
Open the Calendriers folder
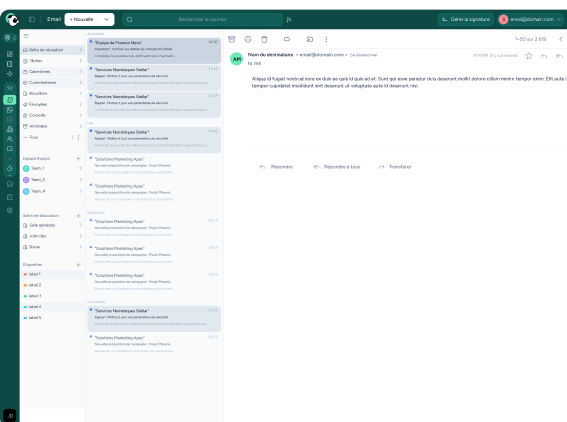(52, 72)
